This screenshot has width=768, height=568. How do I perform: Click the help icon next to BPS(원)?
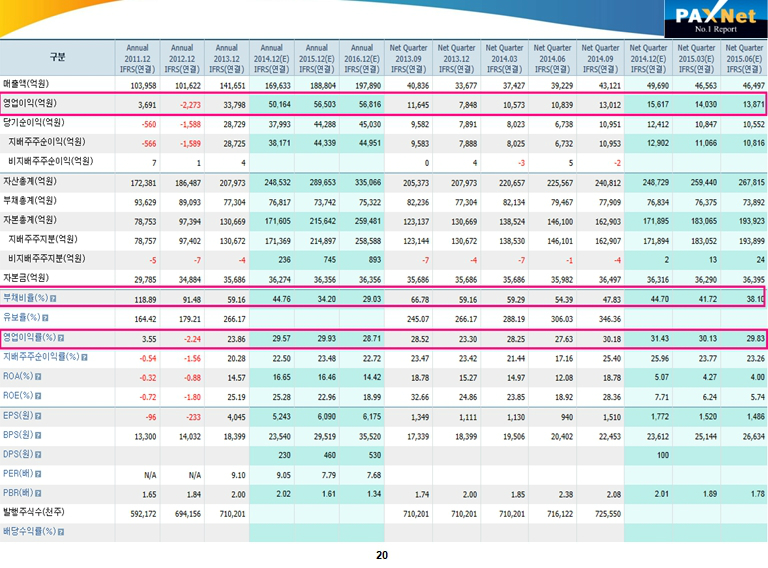pos(38,435)
